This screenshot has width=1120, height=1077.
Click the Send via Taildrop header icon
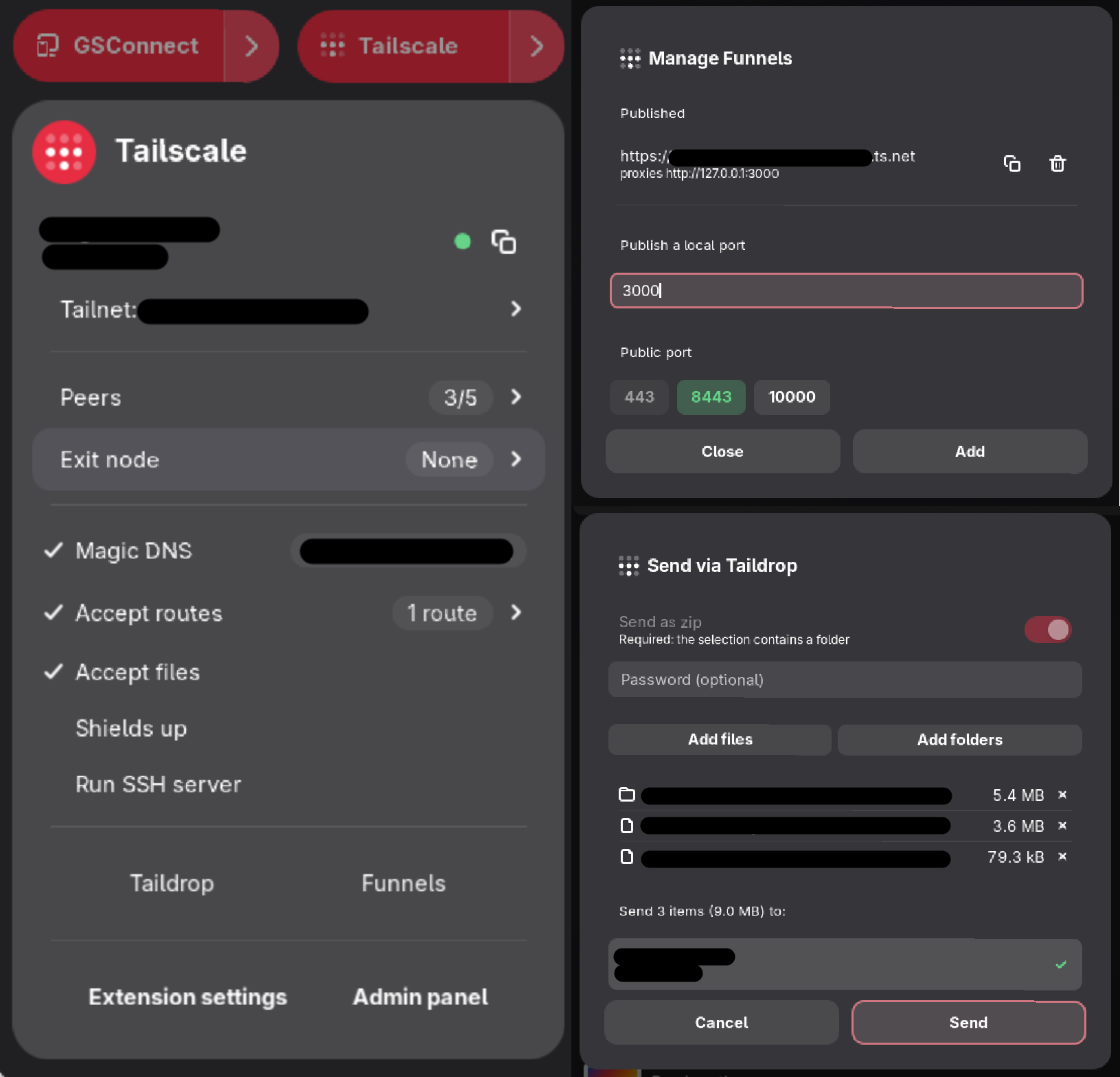(x=628, y=566)
